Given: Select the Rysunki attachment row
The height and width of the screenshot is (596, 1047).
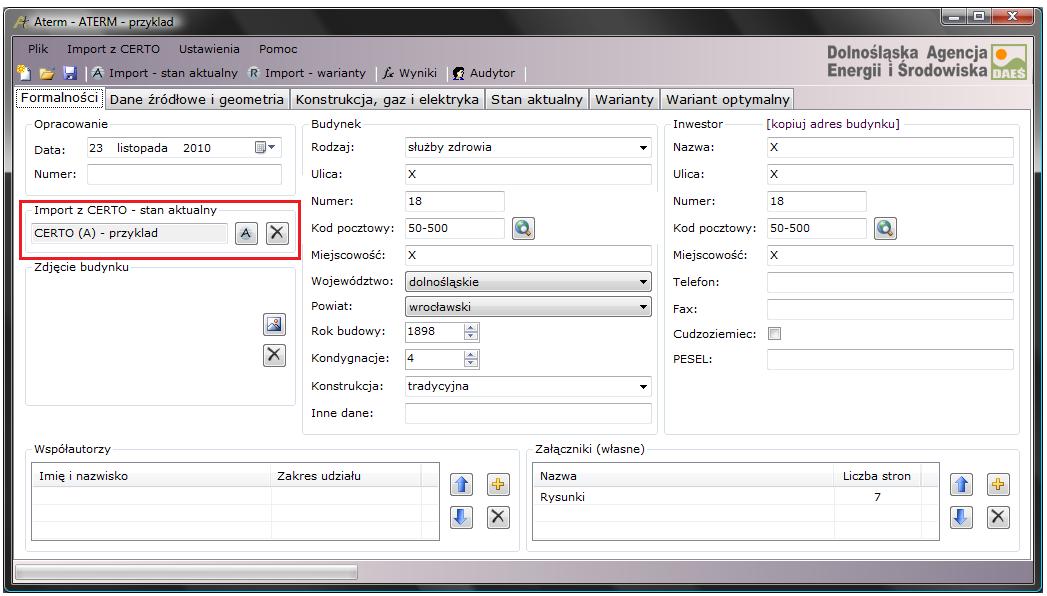Looking at the screenshot, I should [736, 497].
